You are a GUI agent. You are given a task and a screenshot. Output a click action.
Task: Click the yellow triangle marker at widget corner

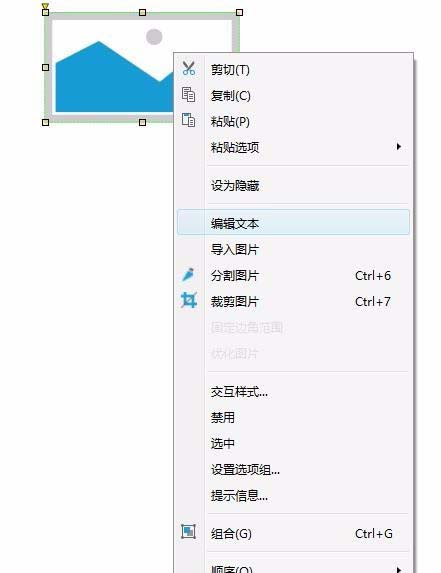coord(45,6)
